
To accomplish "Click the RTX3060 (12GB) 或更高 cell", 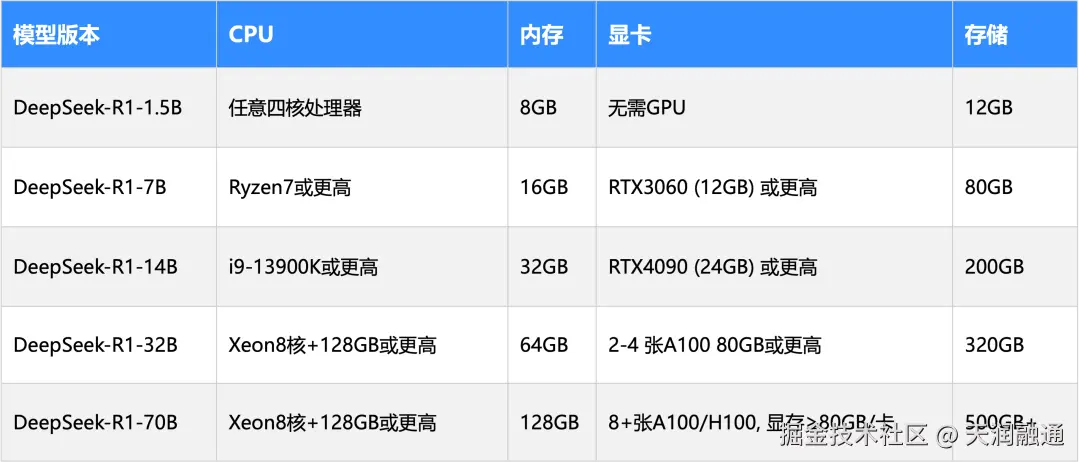I will (x=775, y=187).
